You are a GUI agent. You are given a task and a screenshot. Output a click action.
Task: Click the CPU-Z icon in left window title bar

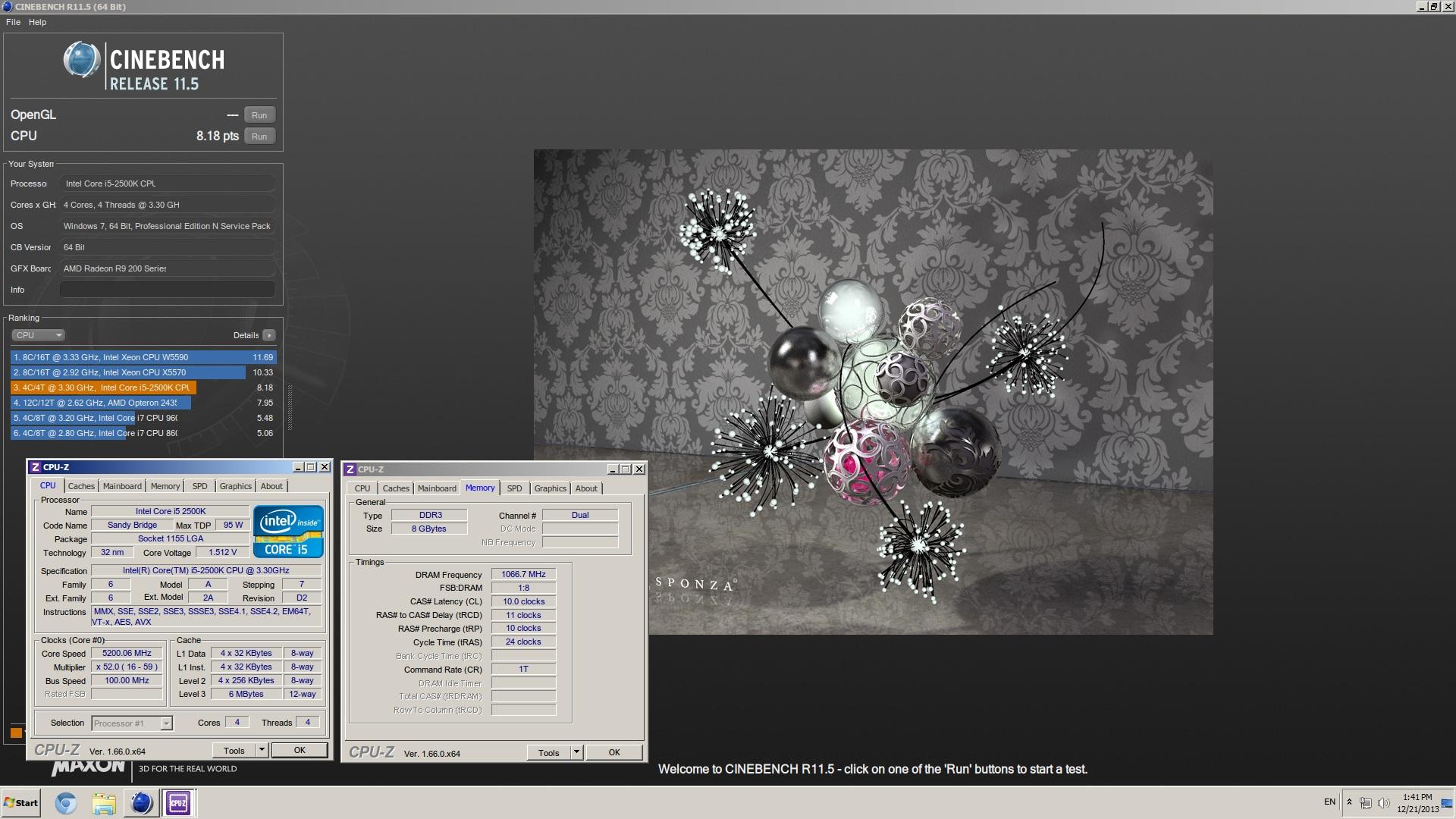pos(35,467)
